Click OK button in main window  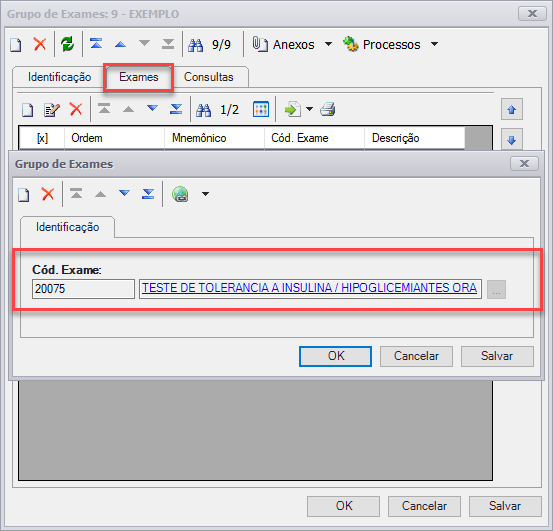click(x=344, y=506)
